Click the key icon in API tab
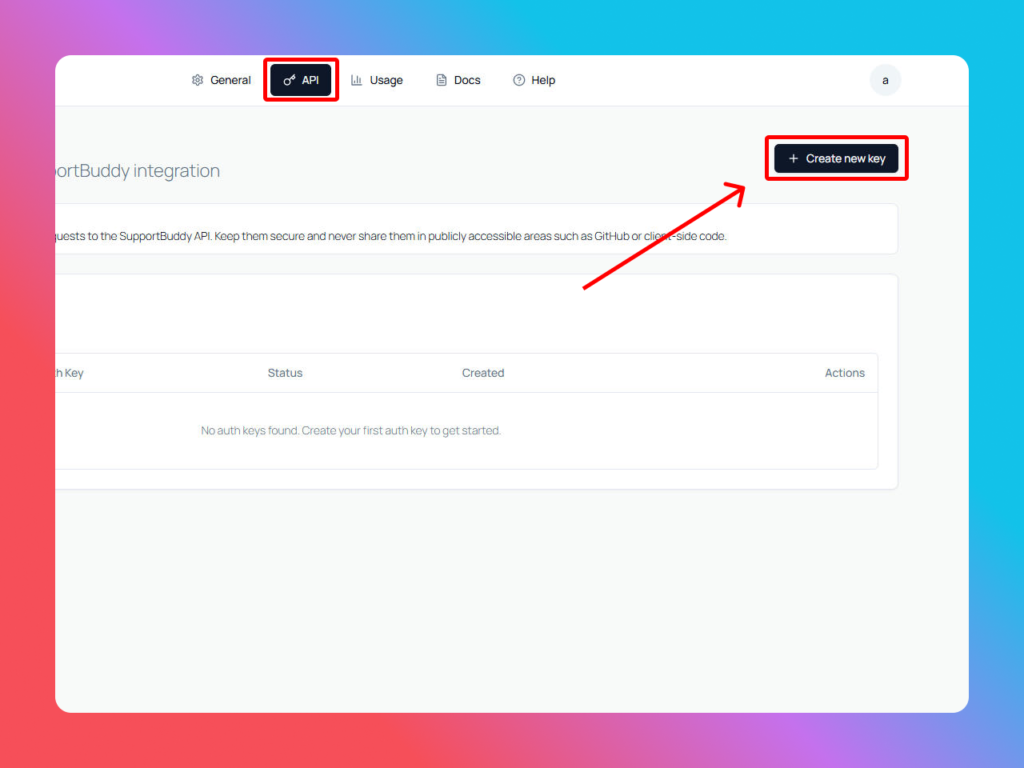 [x=289, y=80]
